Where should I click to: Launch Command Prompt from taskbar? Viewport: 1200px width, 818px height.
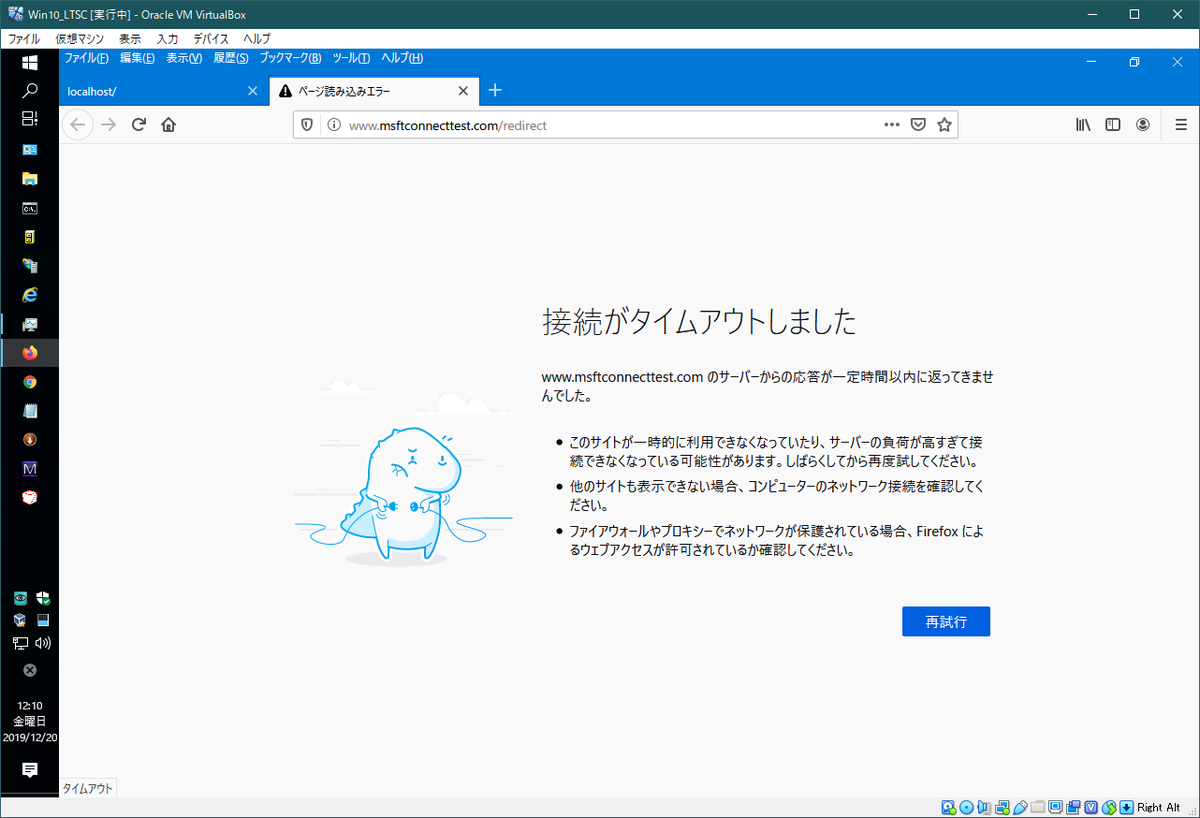point(29,208)
